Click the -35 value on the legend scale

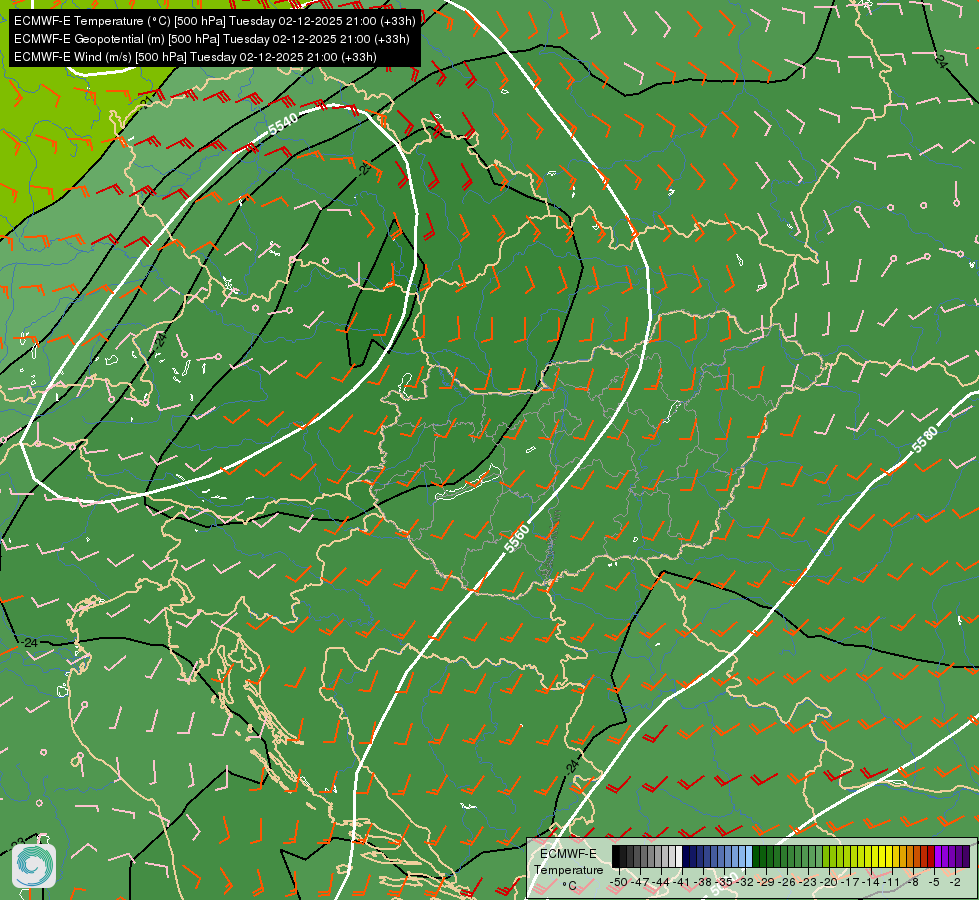pos(724,882)
